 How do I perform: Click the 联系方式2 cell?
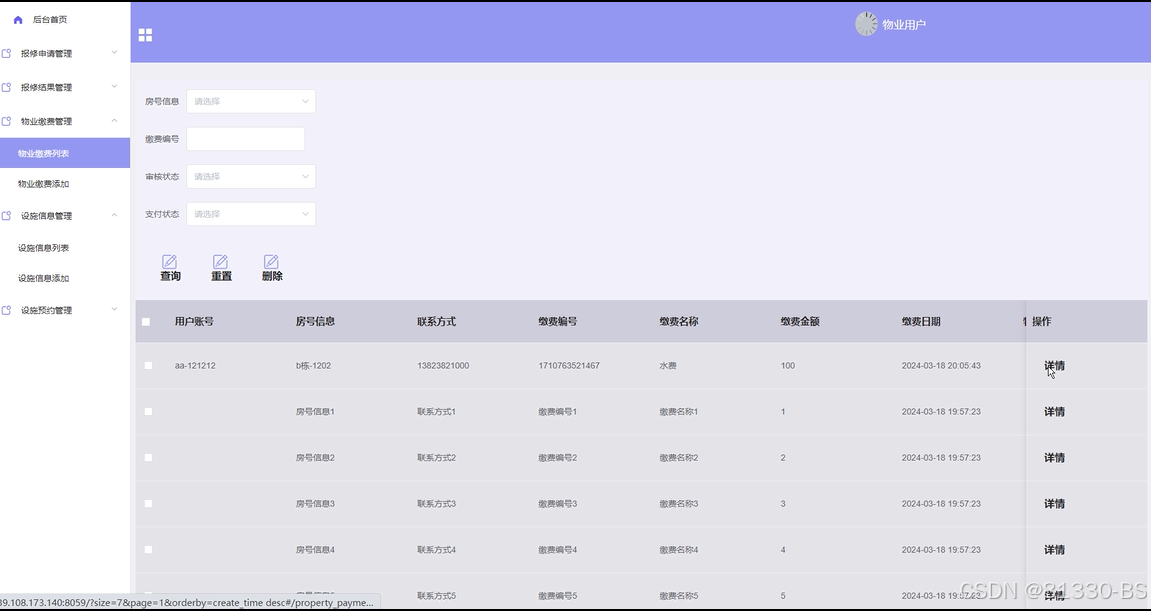point(437,458)
